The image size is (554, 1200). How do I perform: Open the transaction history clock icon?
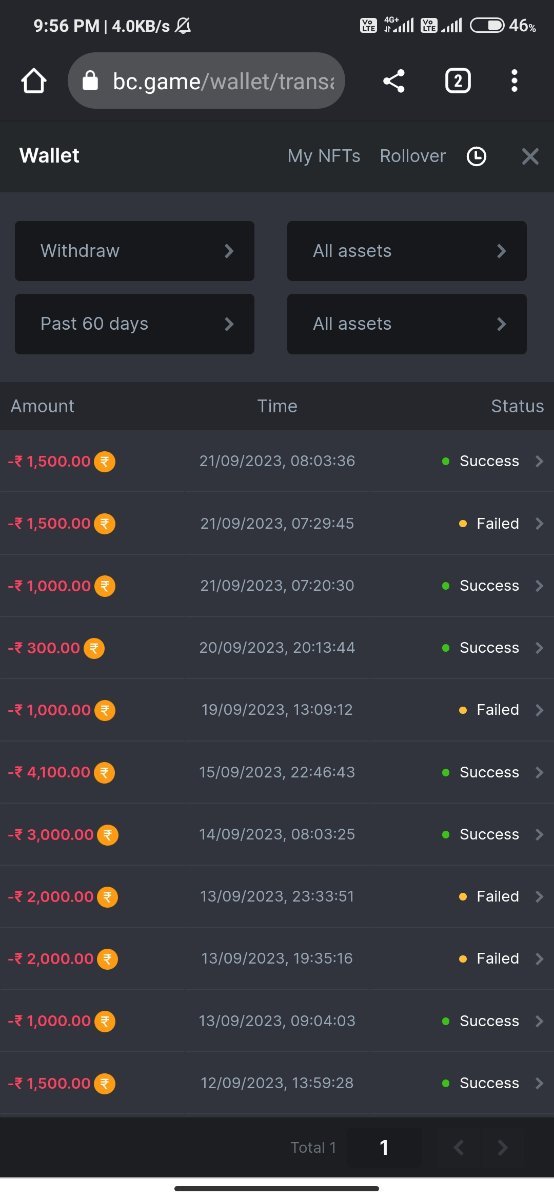(x=477, y=156)
